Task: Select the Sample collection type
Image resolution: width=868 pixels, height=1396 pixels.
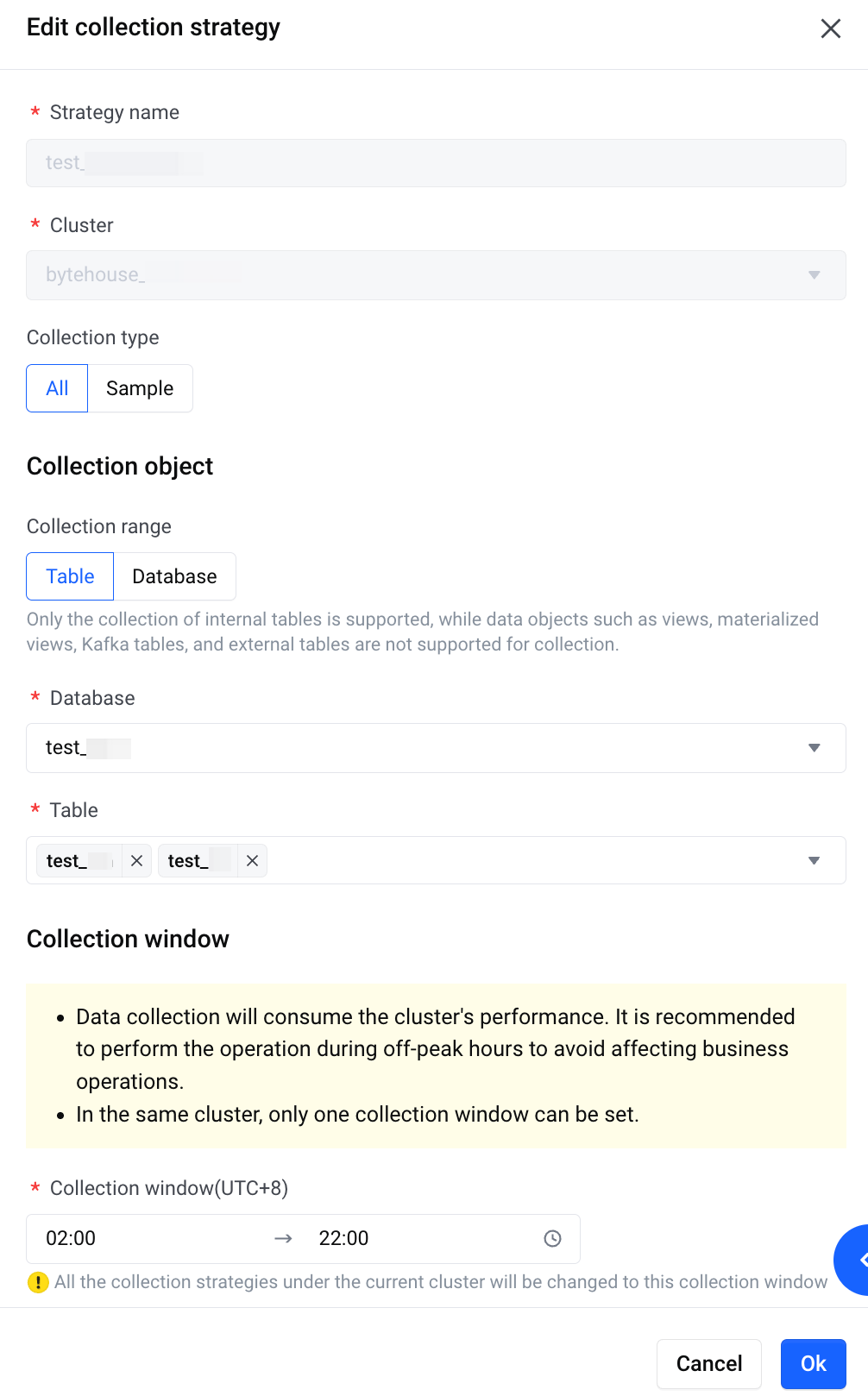Action: 140,388
